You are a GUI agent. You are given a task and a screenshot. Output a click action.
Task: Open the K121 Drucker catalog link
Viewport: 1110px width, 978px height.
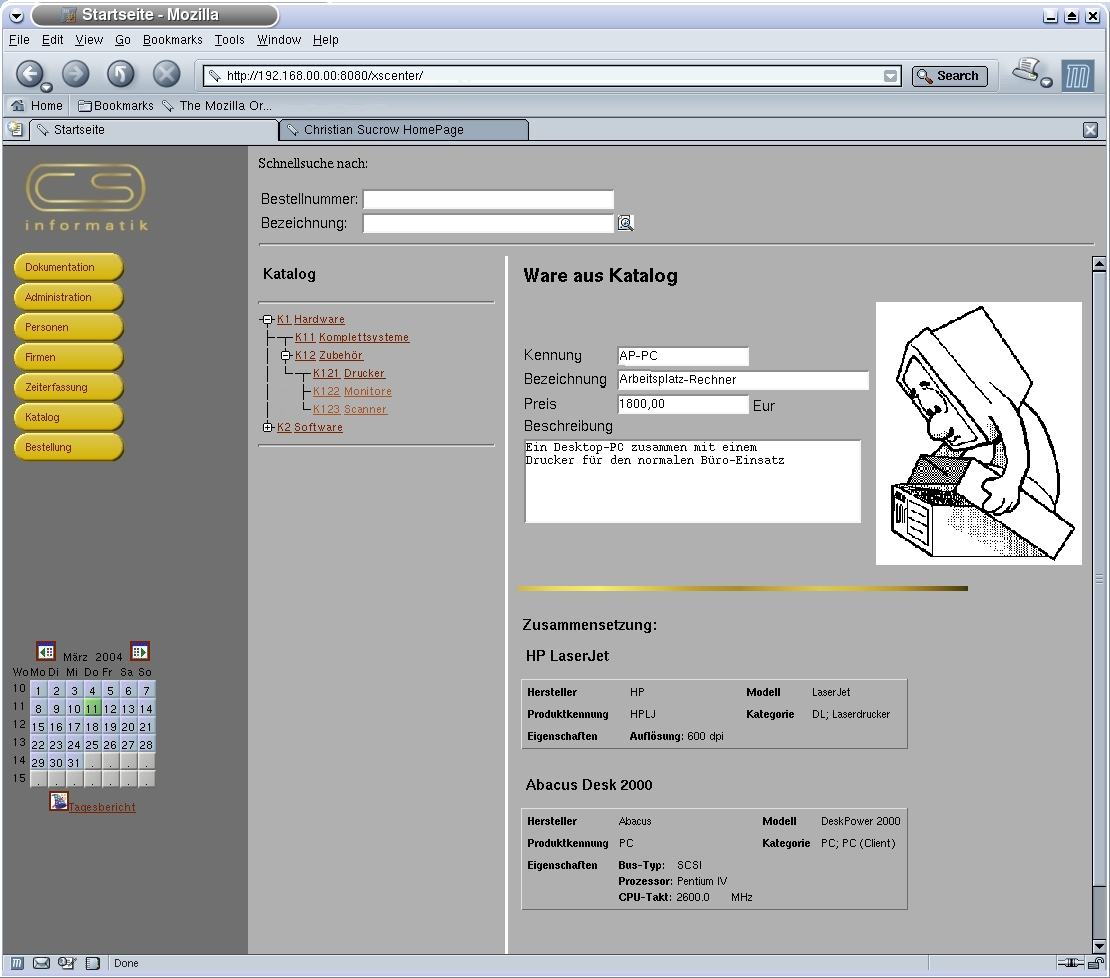pos(349,374)
